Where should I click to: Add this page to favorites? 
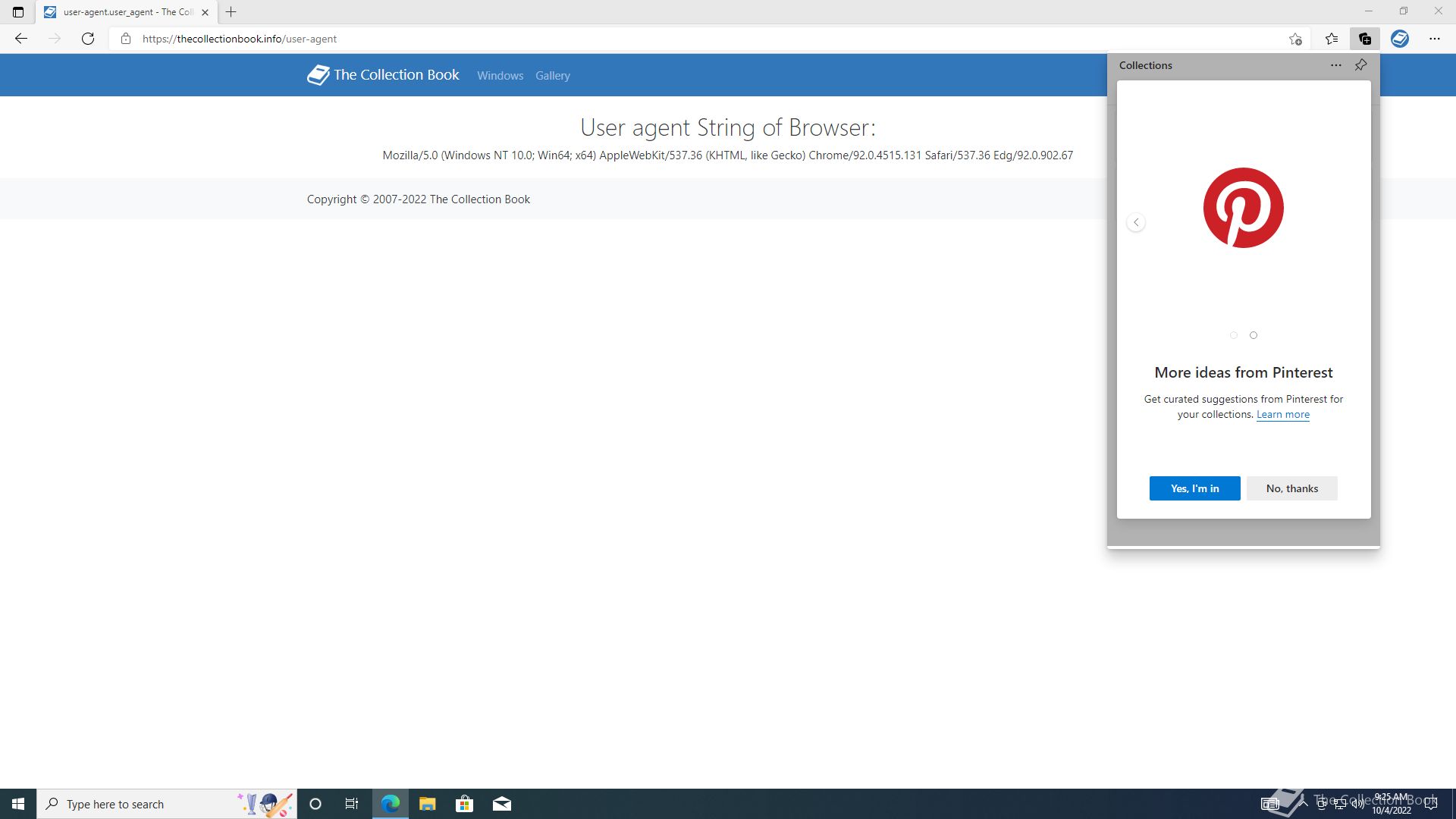click(1295, 39)
